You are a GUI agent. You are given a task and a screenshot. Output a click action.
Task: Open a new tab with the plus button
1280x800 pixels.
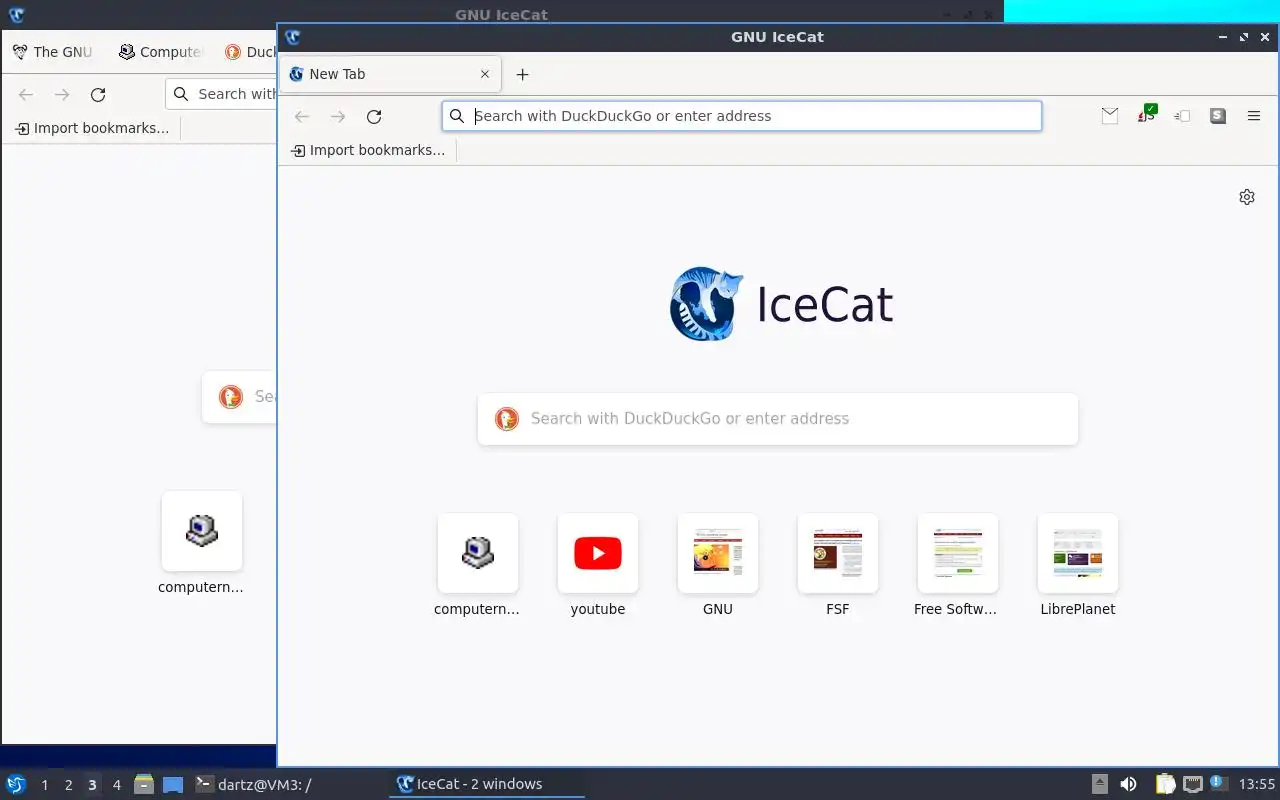[x=522, y=74]
